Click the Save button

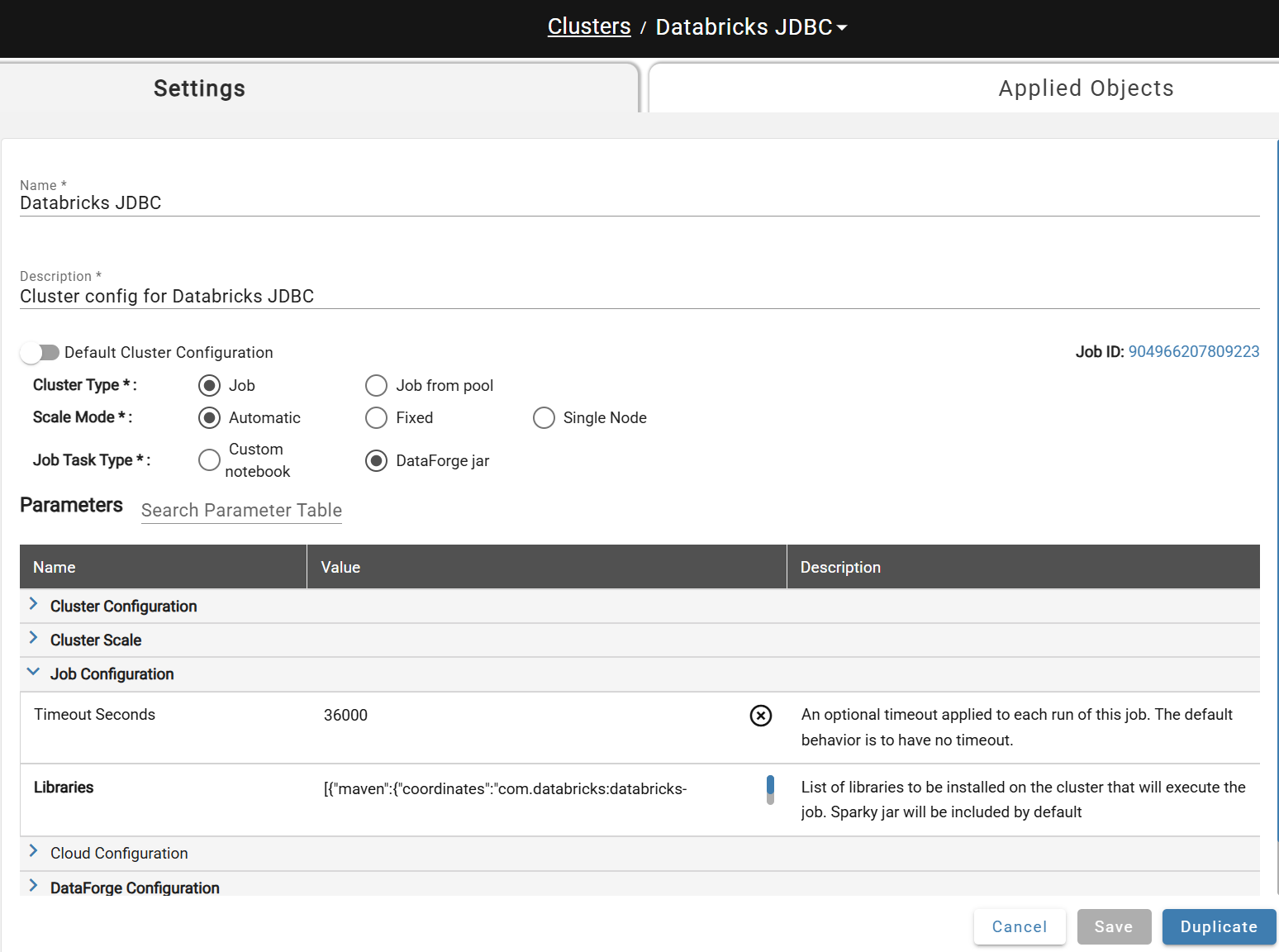[x=1114, y=927]
